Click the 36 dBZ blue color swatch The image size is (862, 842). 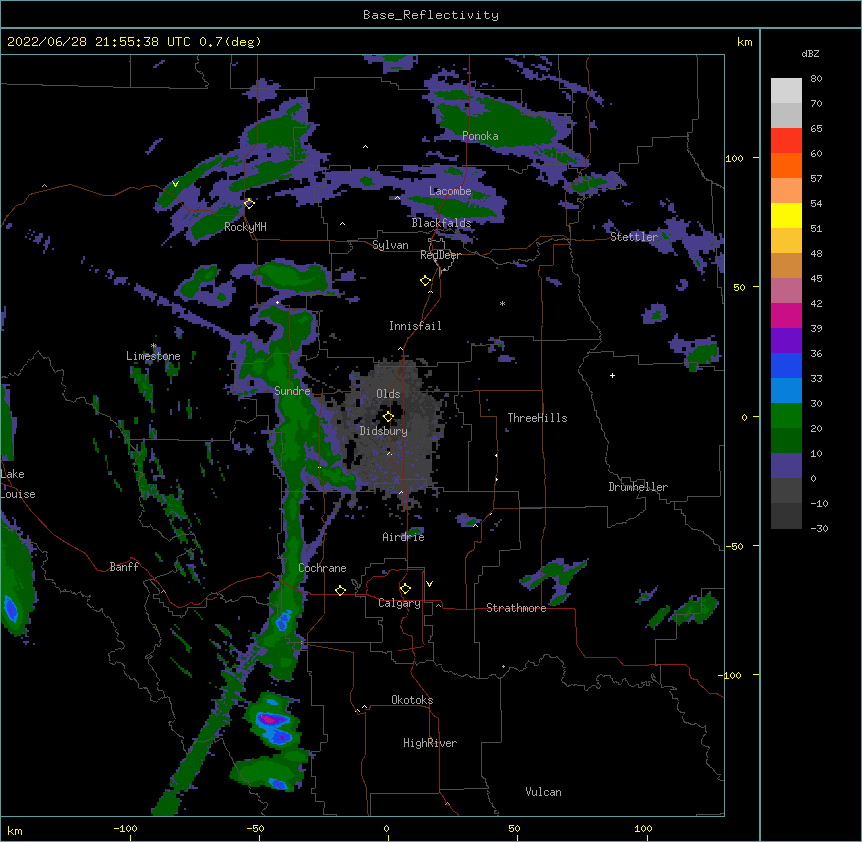[x=786, y=365]
